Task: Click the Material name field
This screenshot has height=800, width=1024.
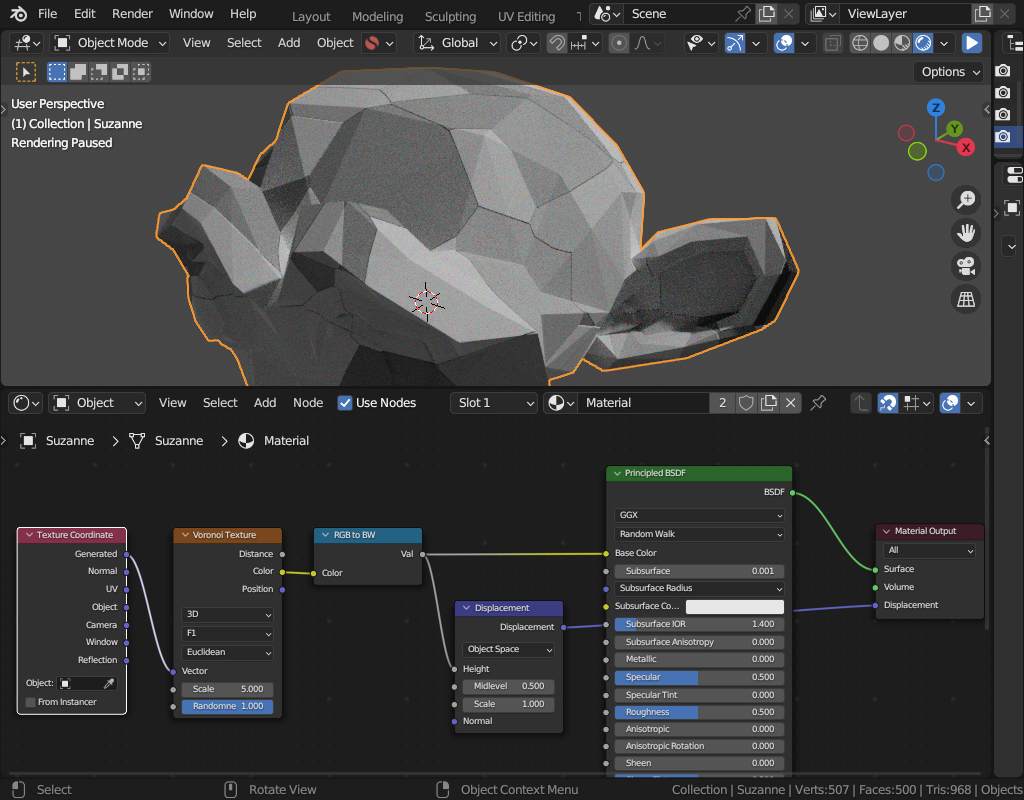Action: point(643,403)
